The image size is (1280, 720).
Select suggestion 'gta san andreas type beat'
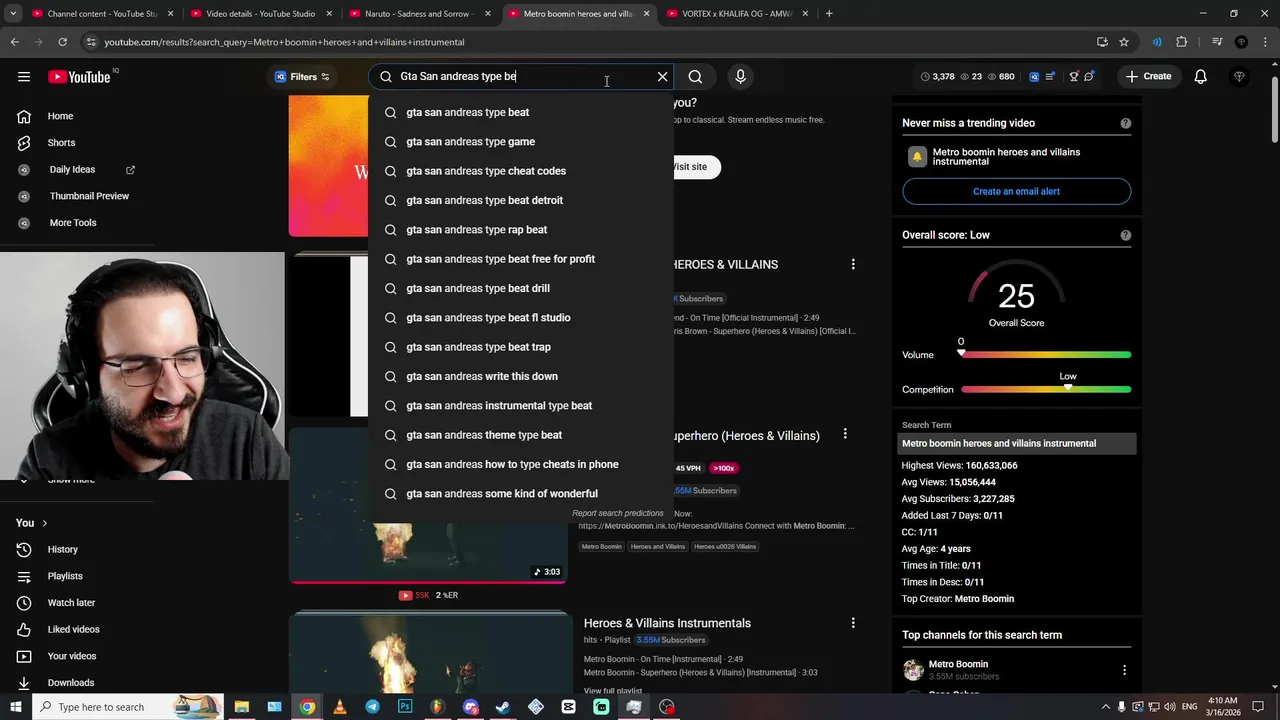[521, 112]
